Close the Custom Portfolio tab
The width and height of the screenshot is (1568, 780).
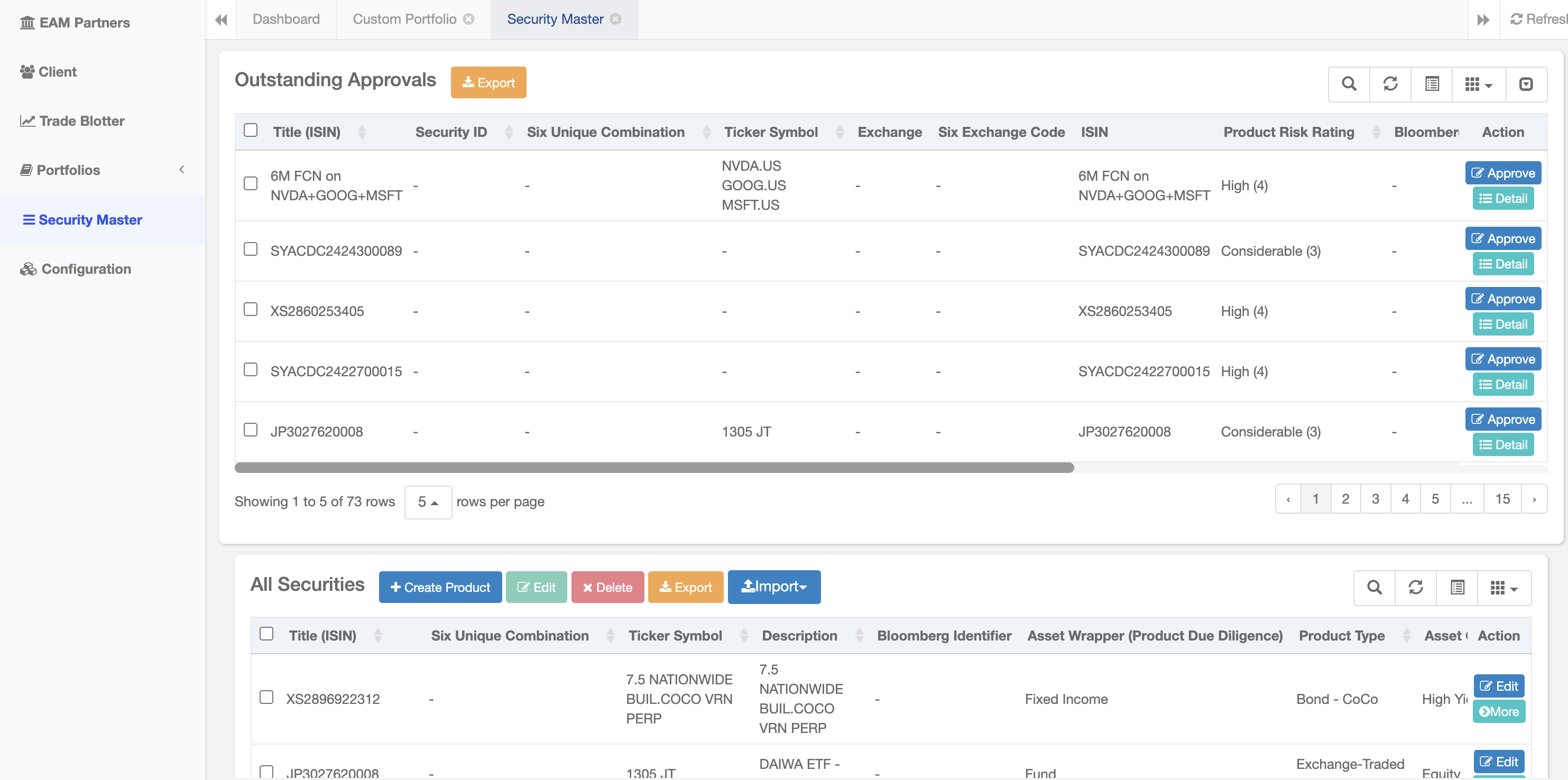coord(468,19)
